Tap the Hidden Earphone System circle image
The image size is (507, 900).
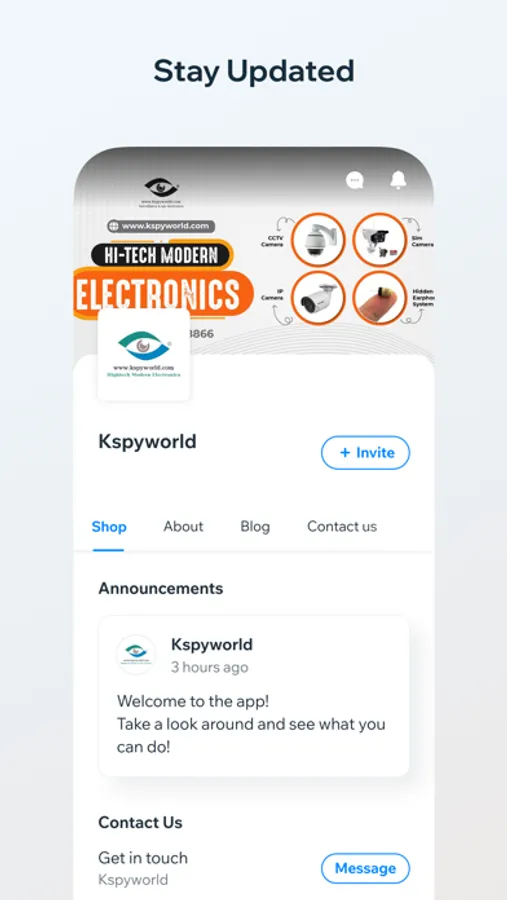pyautogui.click(x=380, y=298)
